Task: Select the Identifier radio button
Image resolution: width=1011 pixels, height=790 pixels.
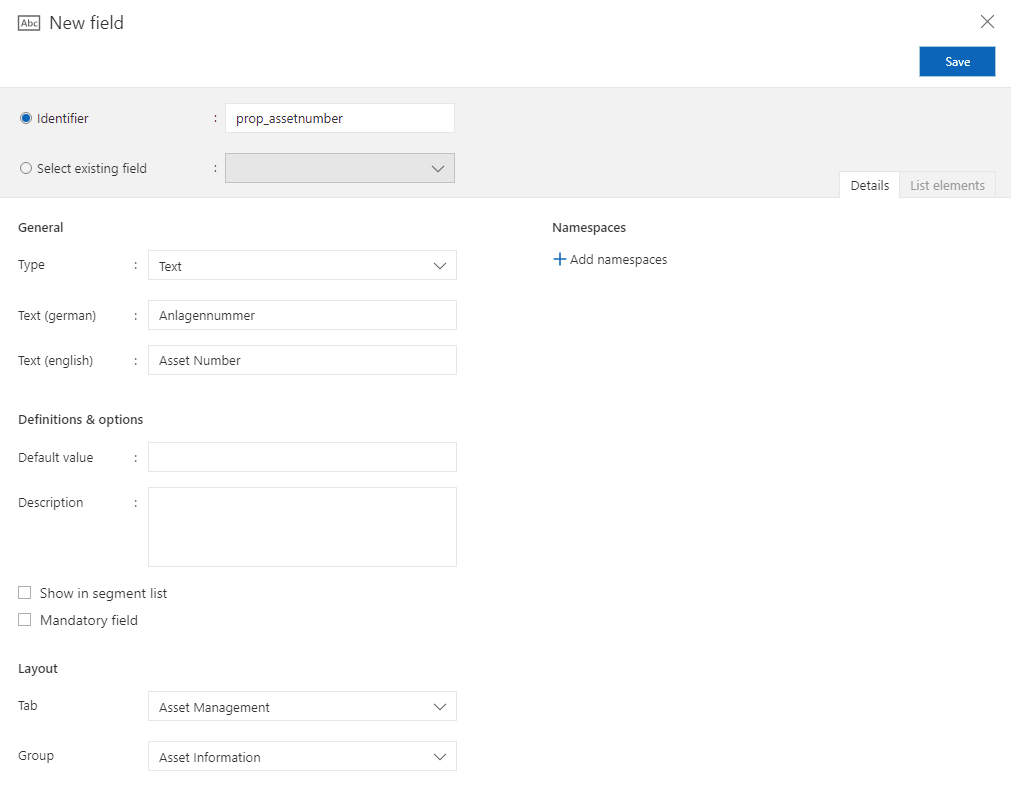Action: (x=25, y=117)
